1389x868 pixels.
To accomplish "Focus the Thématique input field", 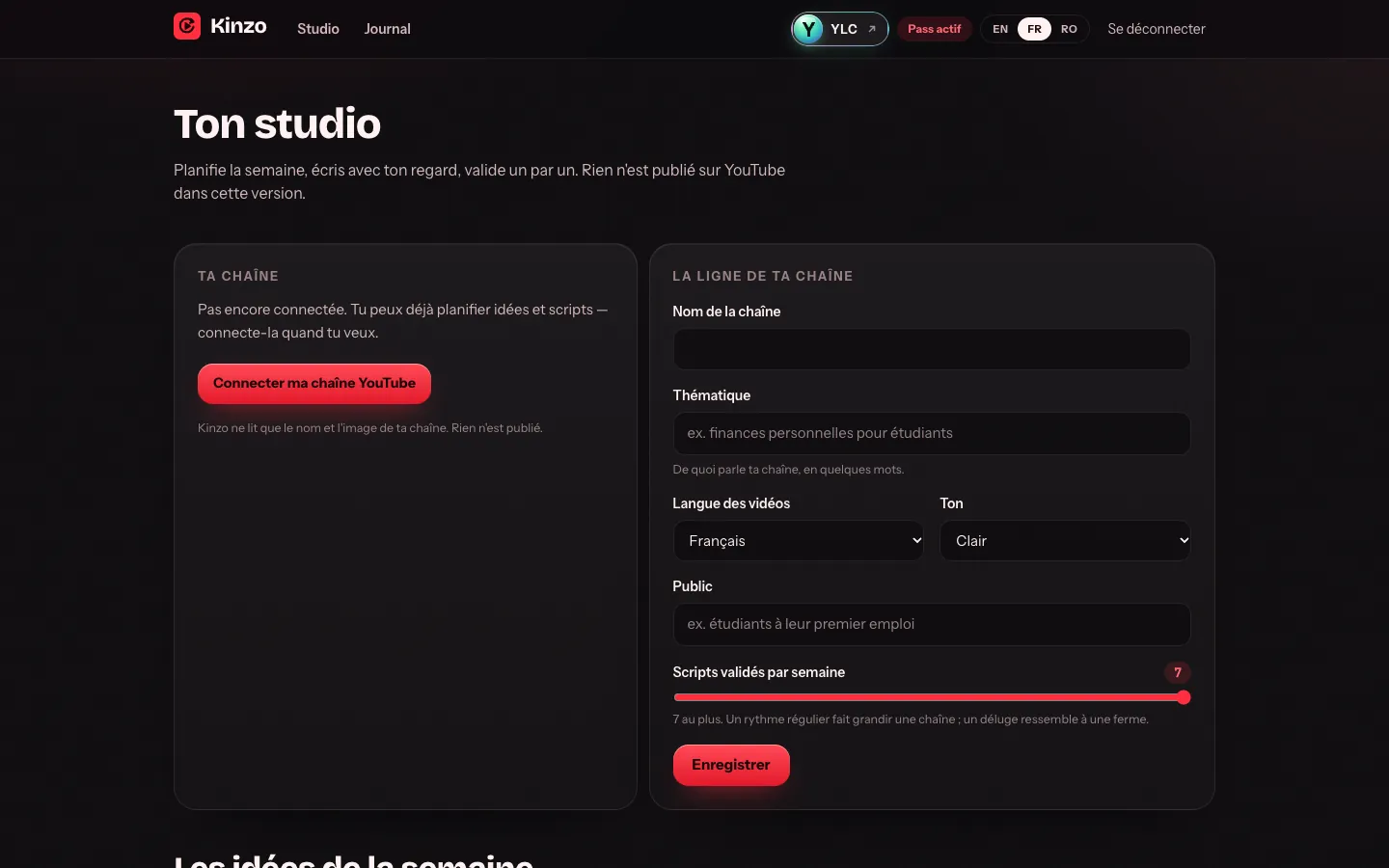I will point(932,433).
